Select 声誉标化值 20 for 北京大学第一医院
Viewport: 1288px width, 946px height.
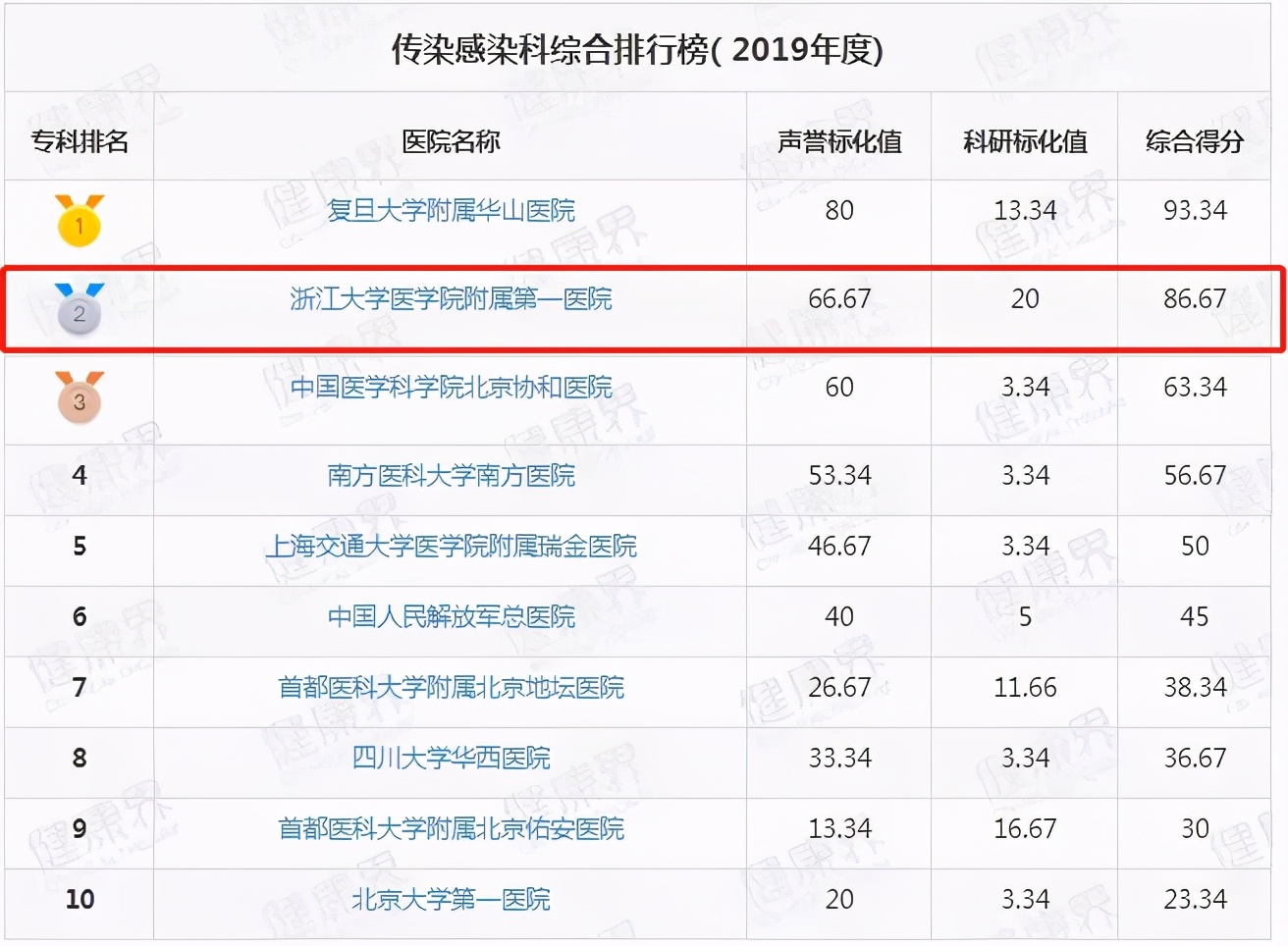click(839, 899)
